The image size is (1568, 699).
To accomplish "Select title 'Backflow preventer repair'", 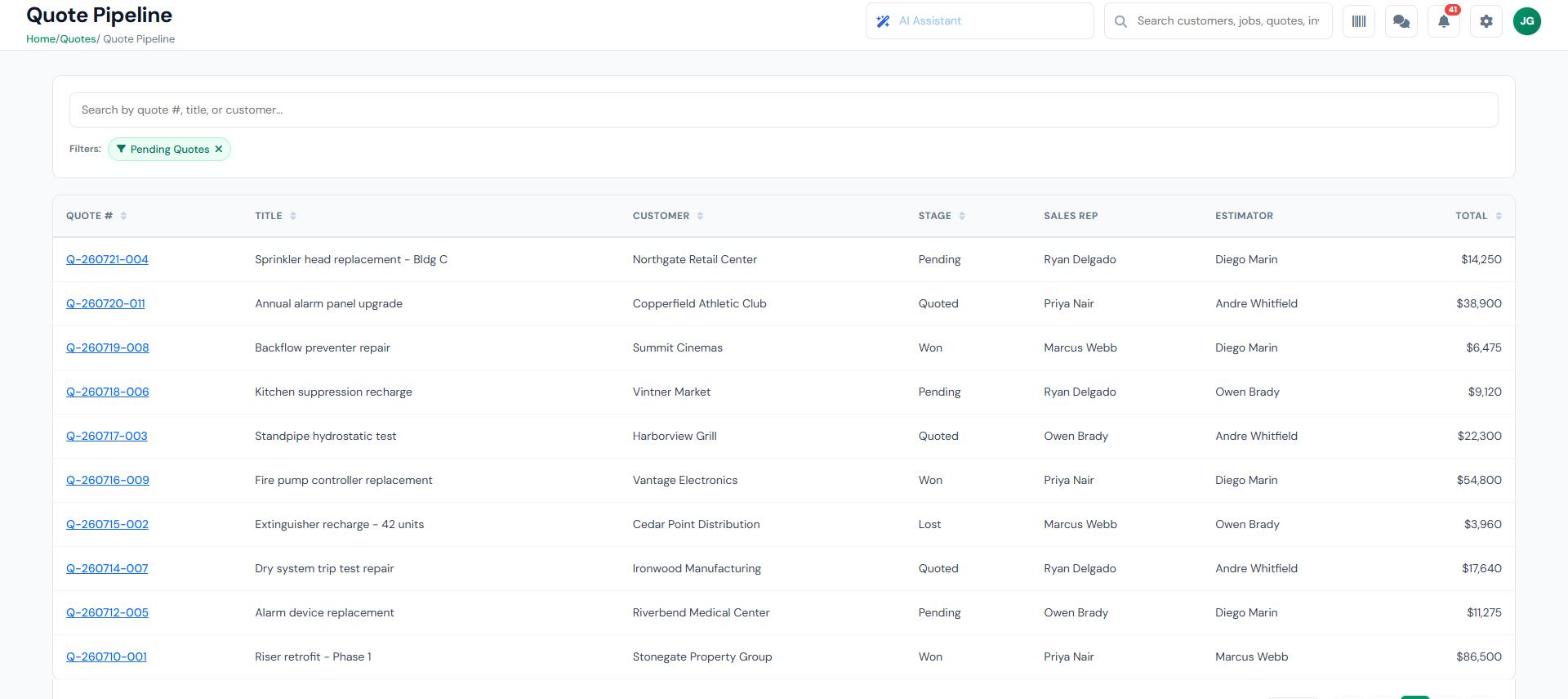I will pyautogui.click(x=322, y=348).
